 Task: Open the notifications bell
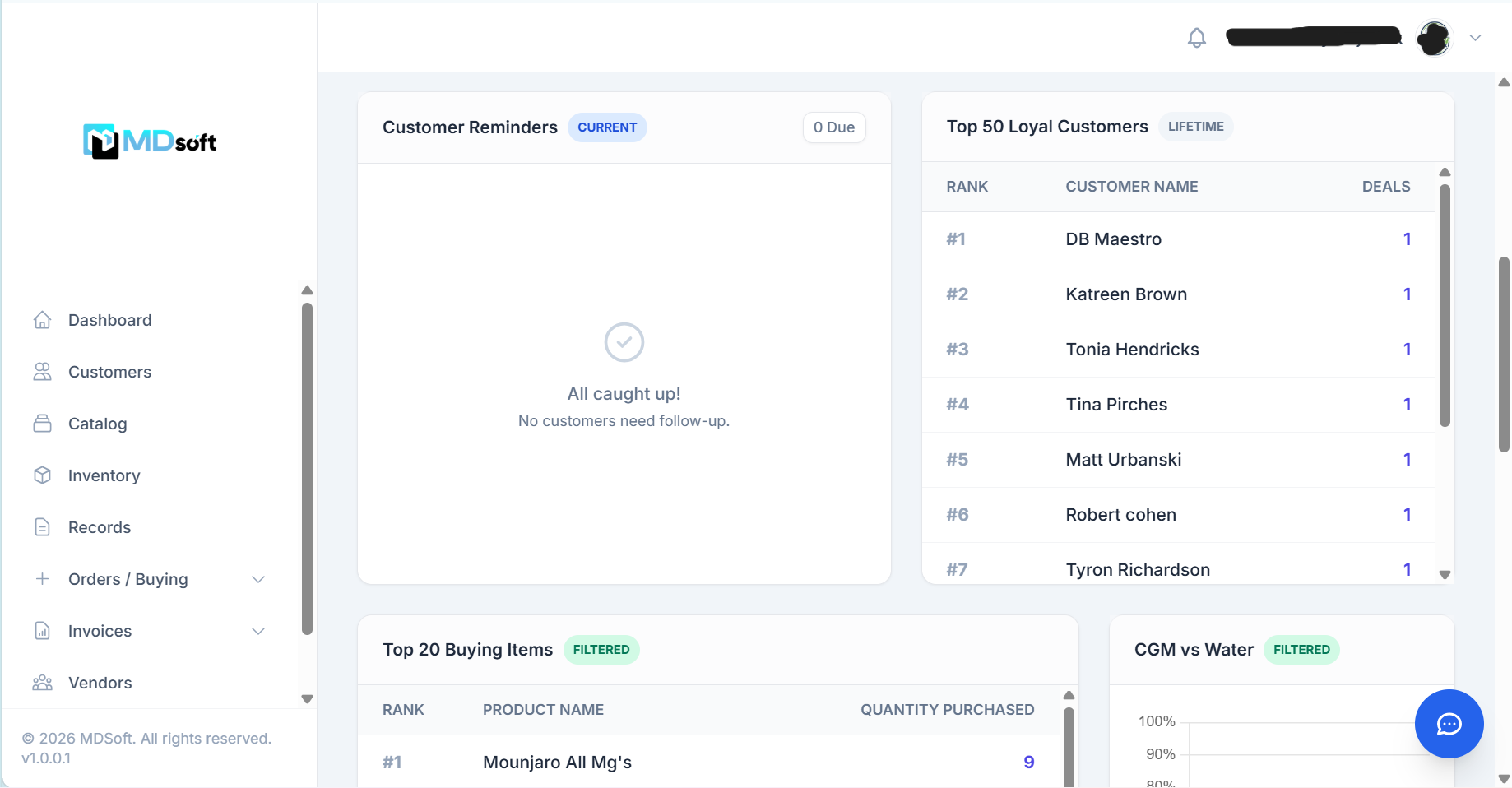click(x=1197, y=38)
